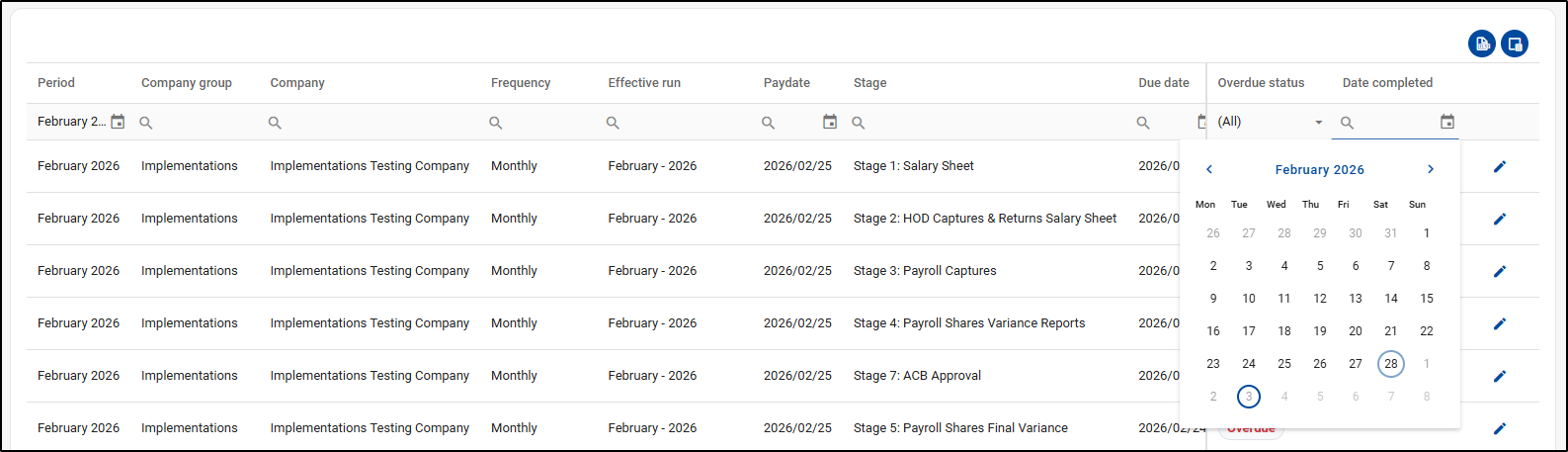Viewport: 1568px width, 452px height.
Task: Click the Company filter search field
Action: point(371,123)
